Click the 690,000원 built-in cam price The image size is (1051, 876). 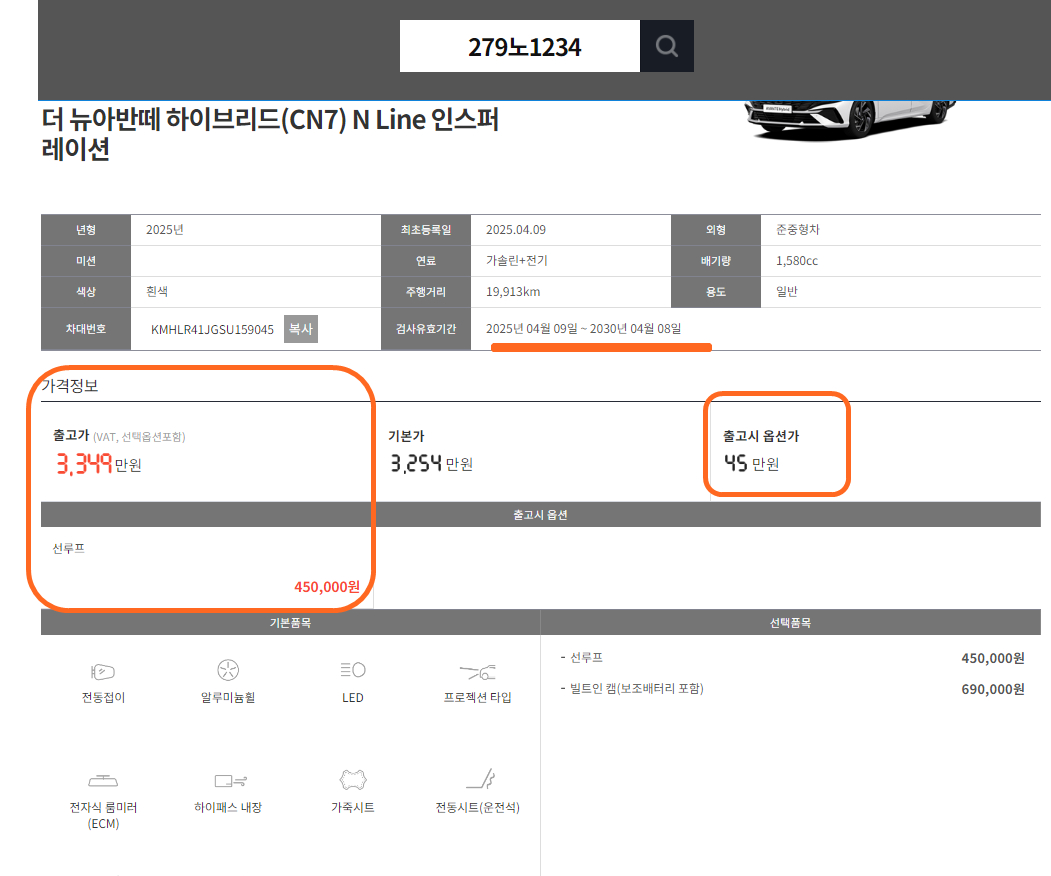point(993,689)
